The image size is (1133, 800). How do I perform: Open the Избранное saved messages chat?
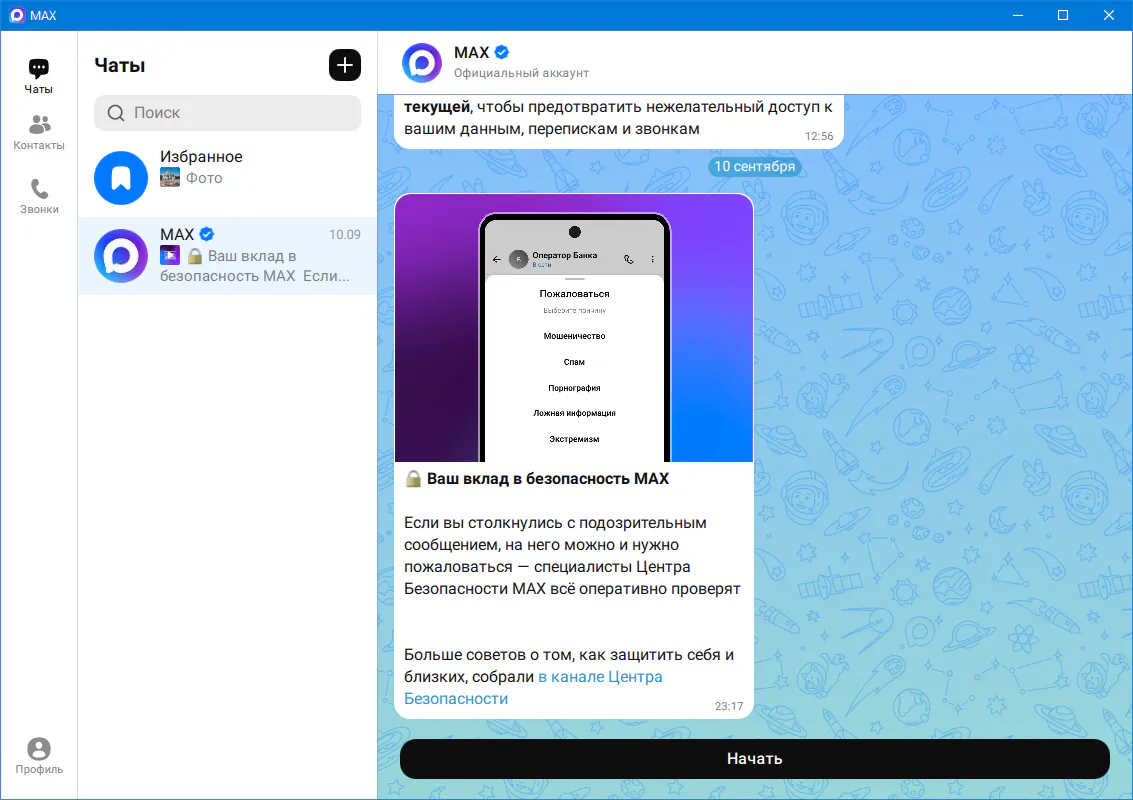point(227,177)
